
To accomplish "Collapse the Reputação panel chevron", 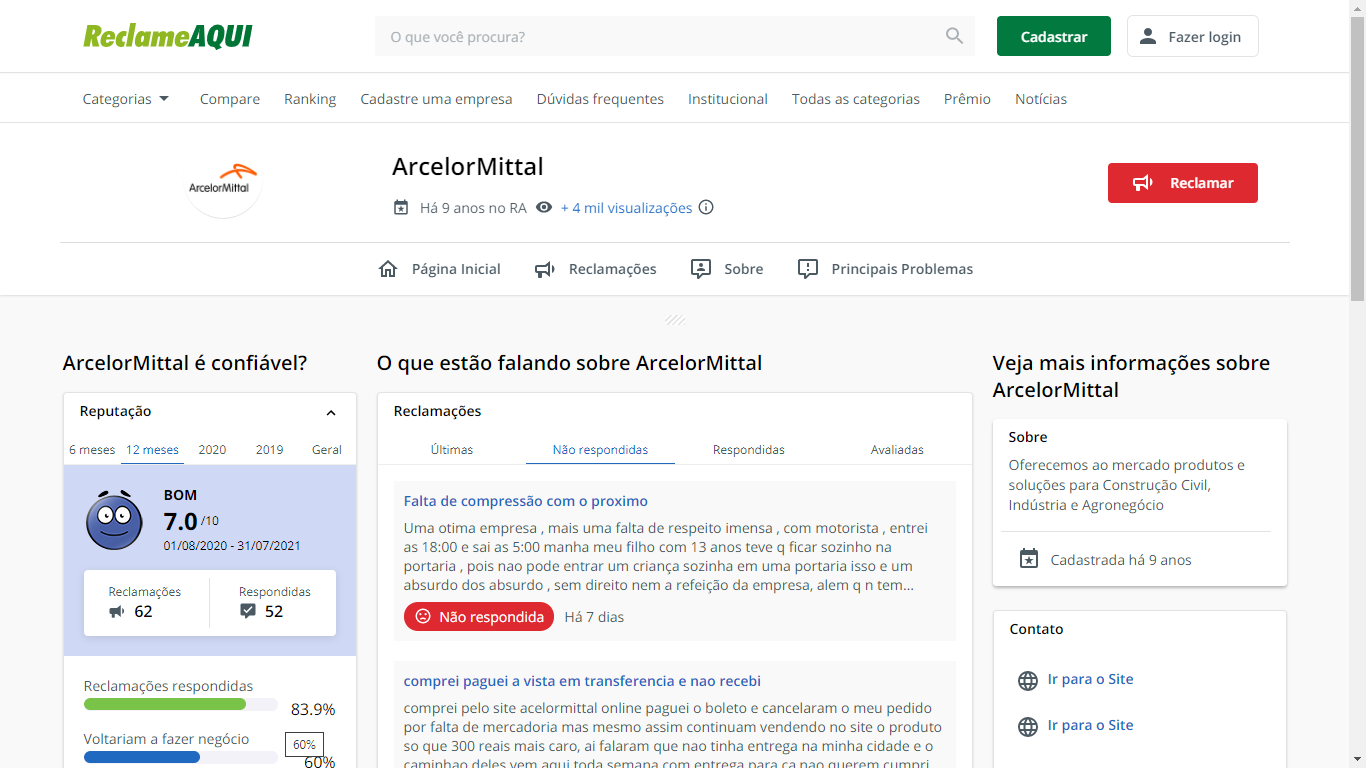I will click(x=331, y=413).
